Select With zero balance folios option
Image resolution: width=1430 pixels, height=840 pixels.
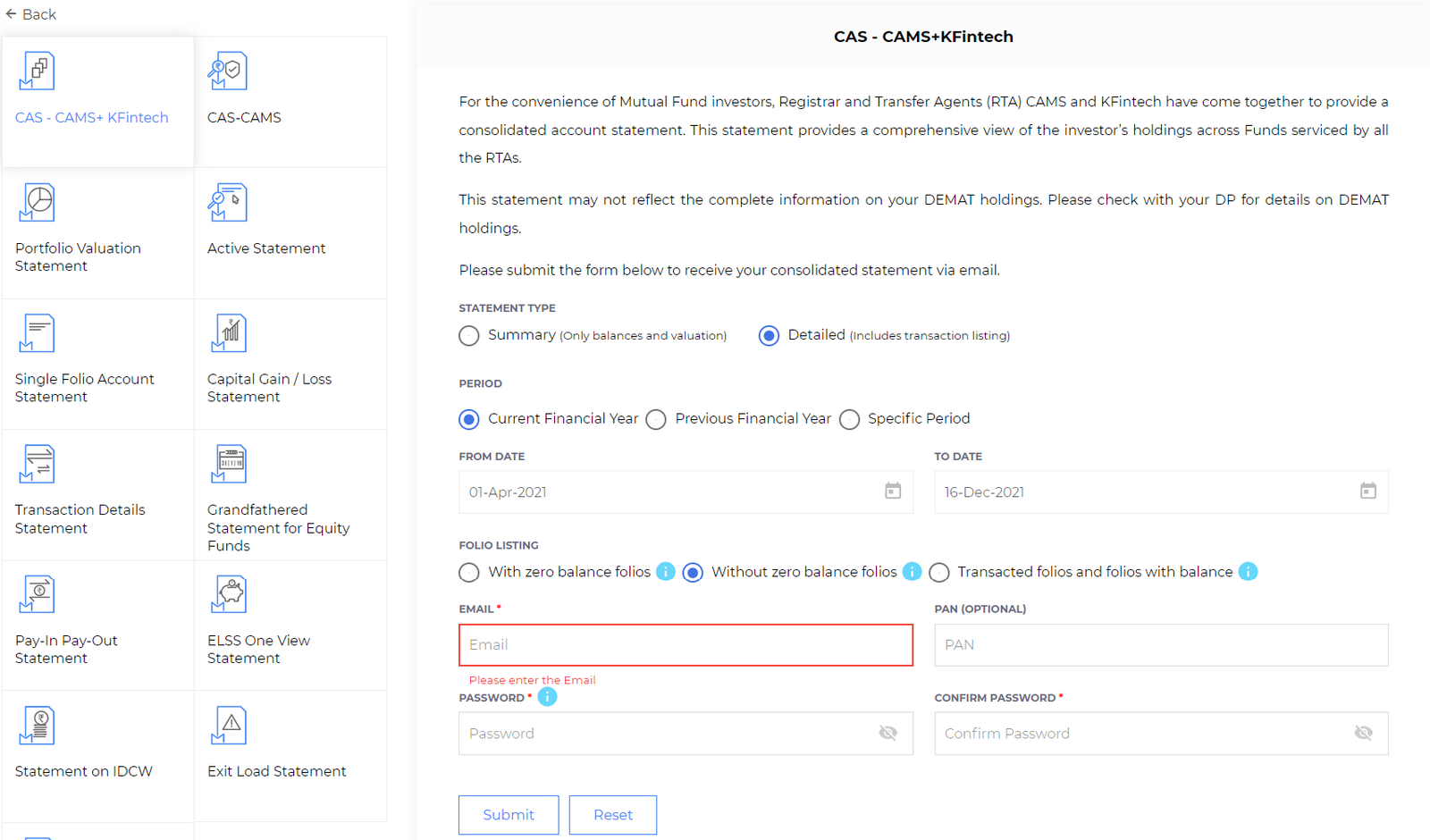[x=469, y=573]
